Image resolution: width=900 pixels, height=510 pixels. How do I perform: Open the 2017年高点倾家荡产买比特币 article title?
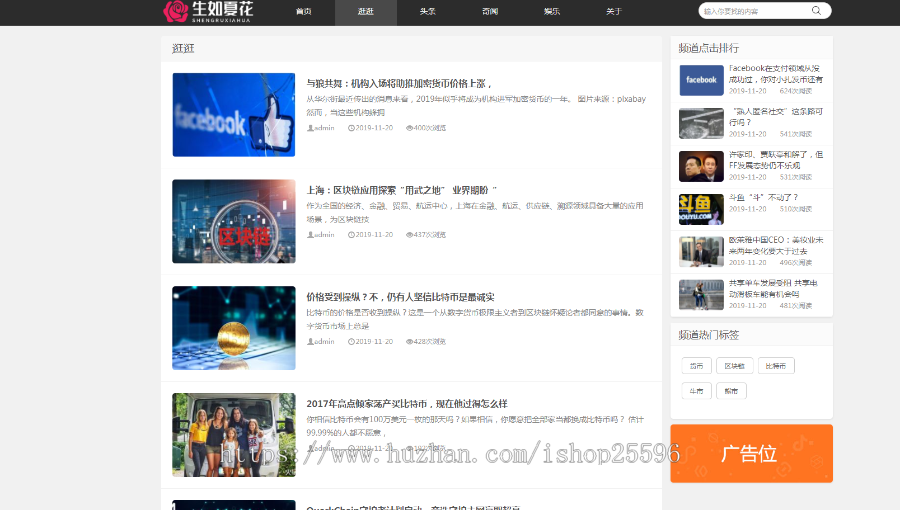(x=407, y=404)
